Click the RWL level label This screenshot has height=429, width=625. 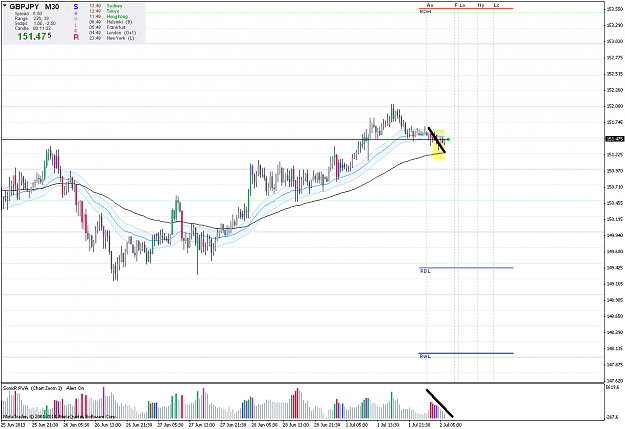[425, 356]
